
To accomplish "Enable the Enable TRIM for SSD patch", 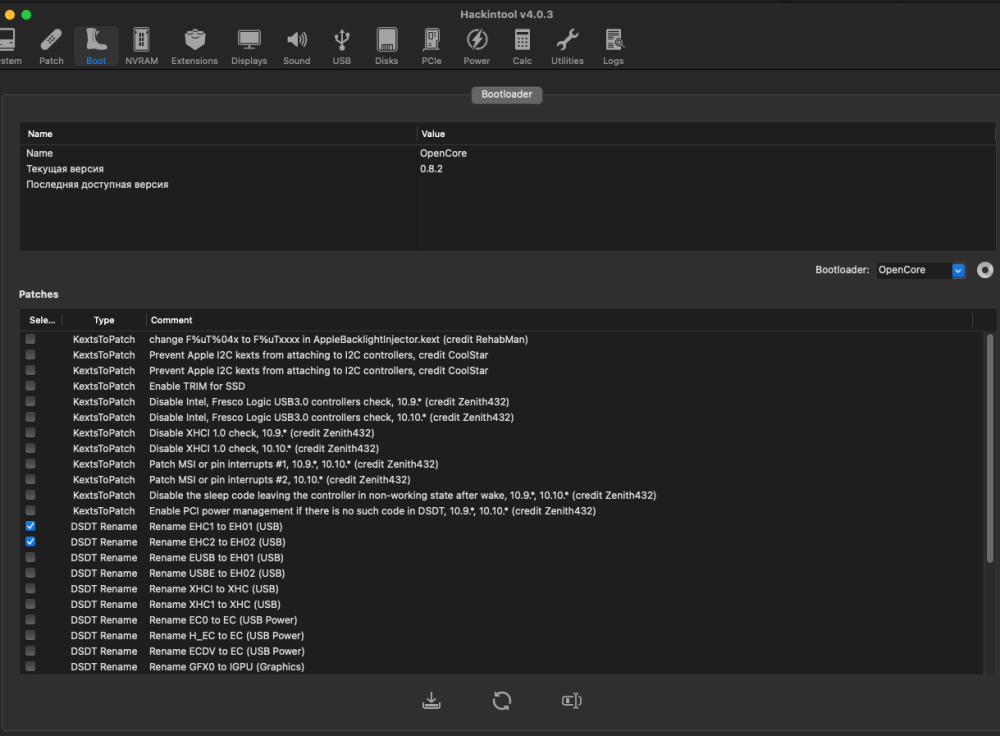I will coord(30,386).
